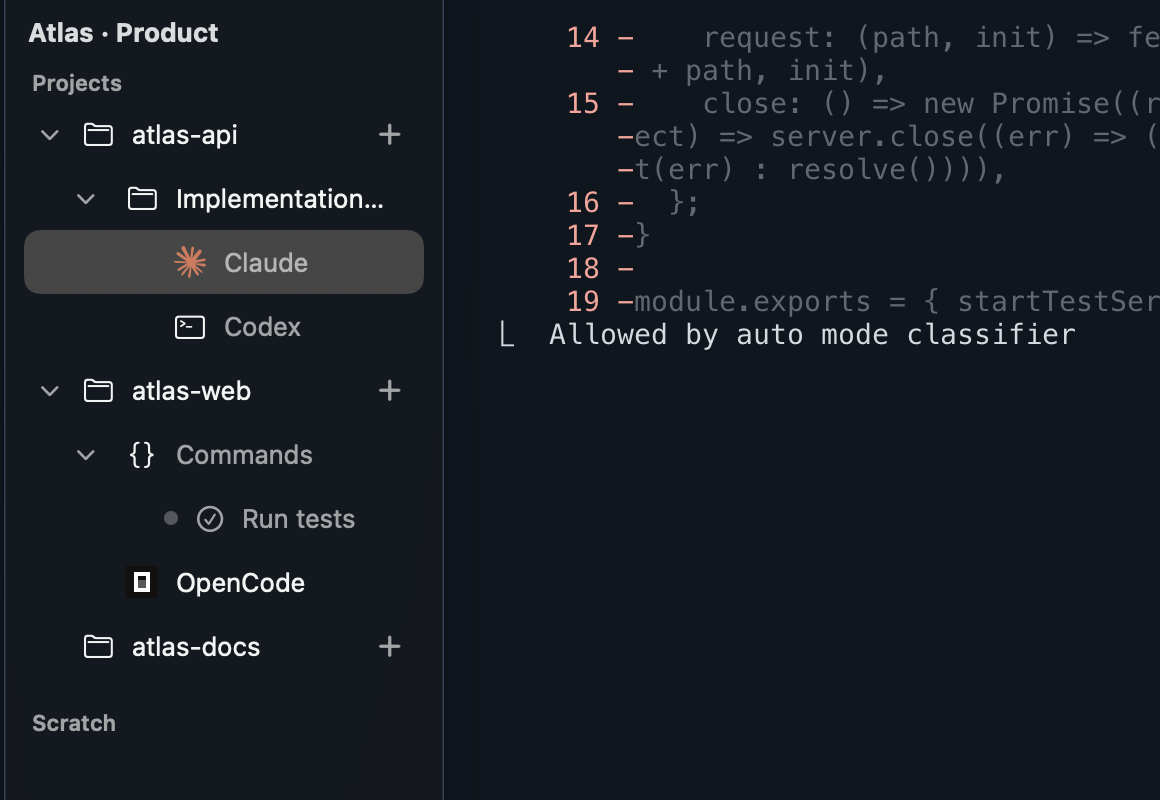
Task: Click the Projects section header
Action: pos(77,83)
